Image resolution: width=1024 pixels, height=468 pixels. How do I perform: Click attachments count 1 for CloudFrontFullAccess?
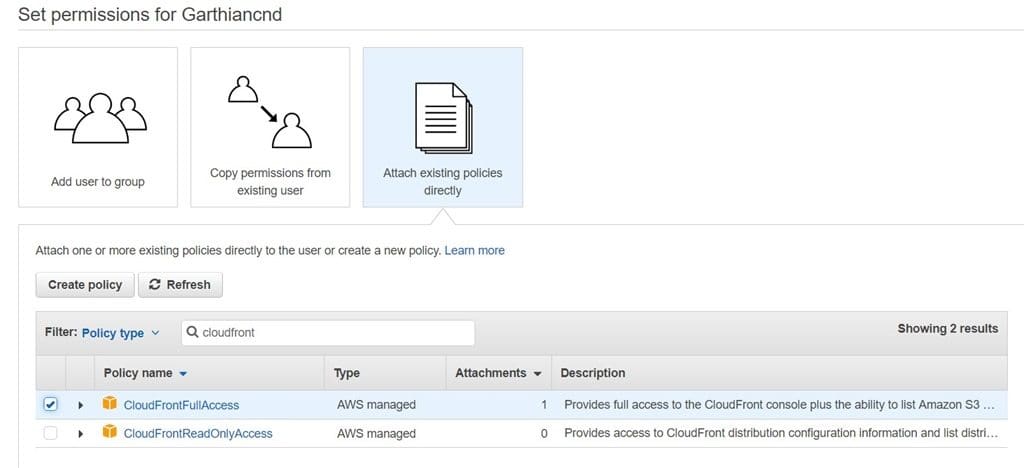click(543, 405)
